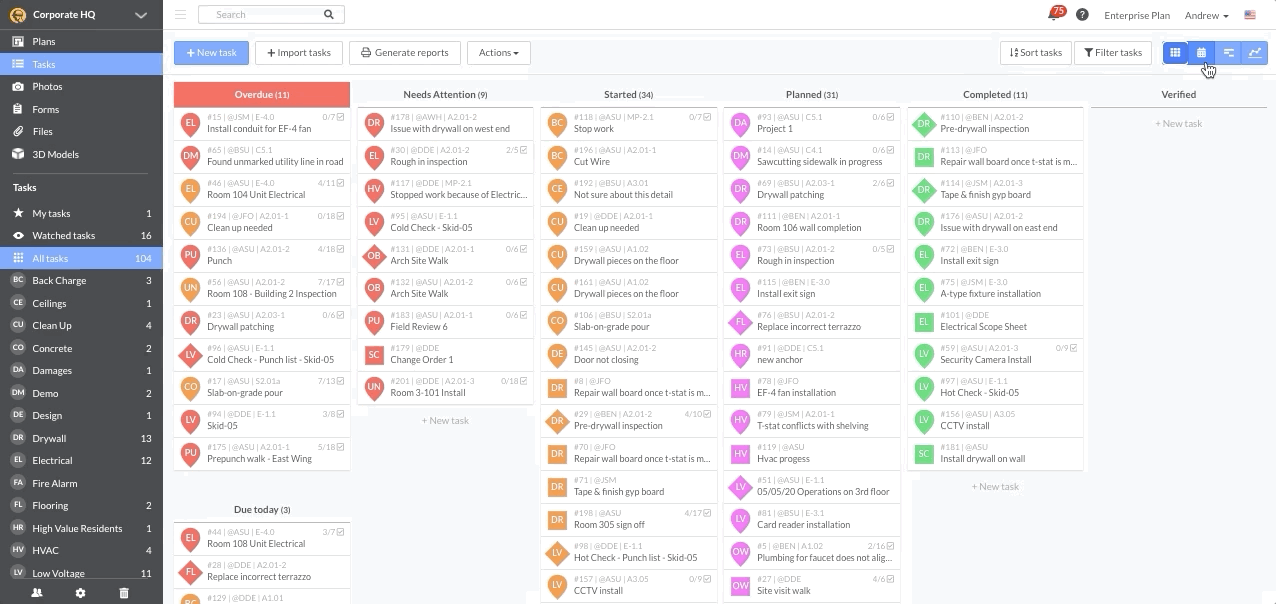Toggle checklist on Security Camera Install task

point(1074,348)
